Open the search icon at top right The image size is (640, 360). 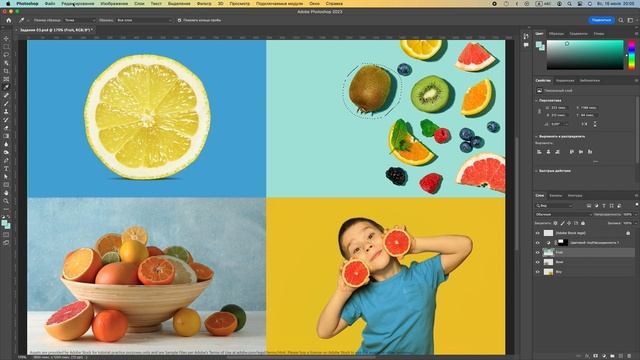pyautogui.click(x=621, y=20)
